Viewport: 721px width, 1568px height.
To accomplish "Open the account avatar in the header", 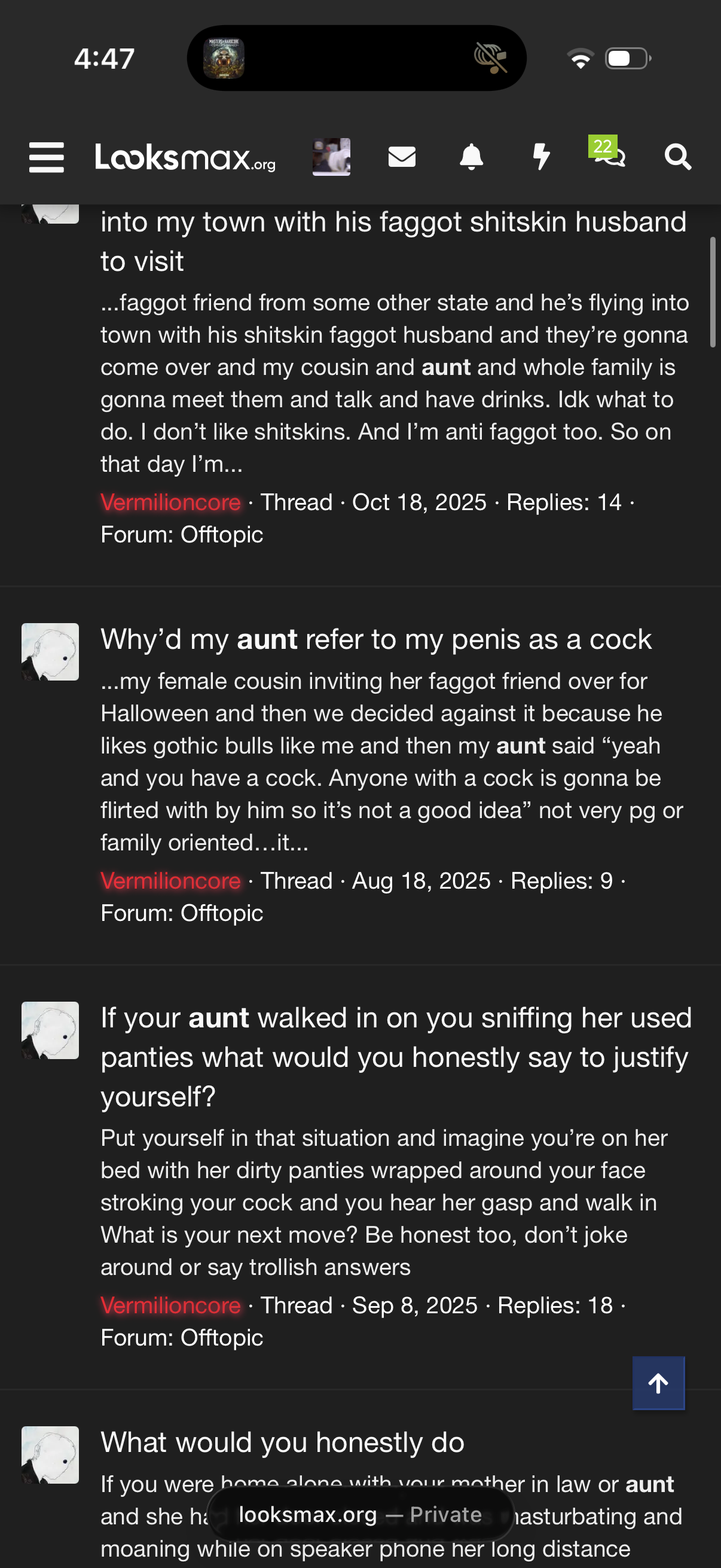I will point(331,157).
